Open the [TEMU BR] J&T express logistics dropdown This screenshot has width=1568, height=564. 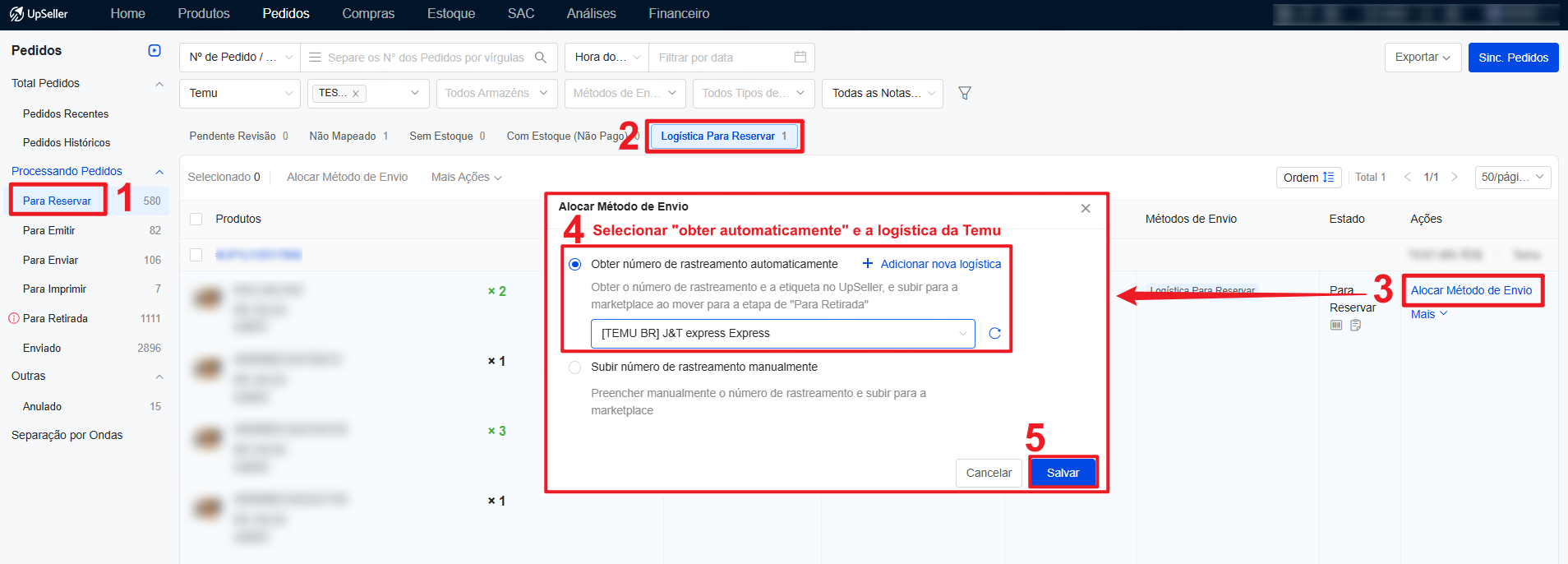782,333
